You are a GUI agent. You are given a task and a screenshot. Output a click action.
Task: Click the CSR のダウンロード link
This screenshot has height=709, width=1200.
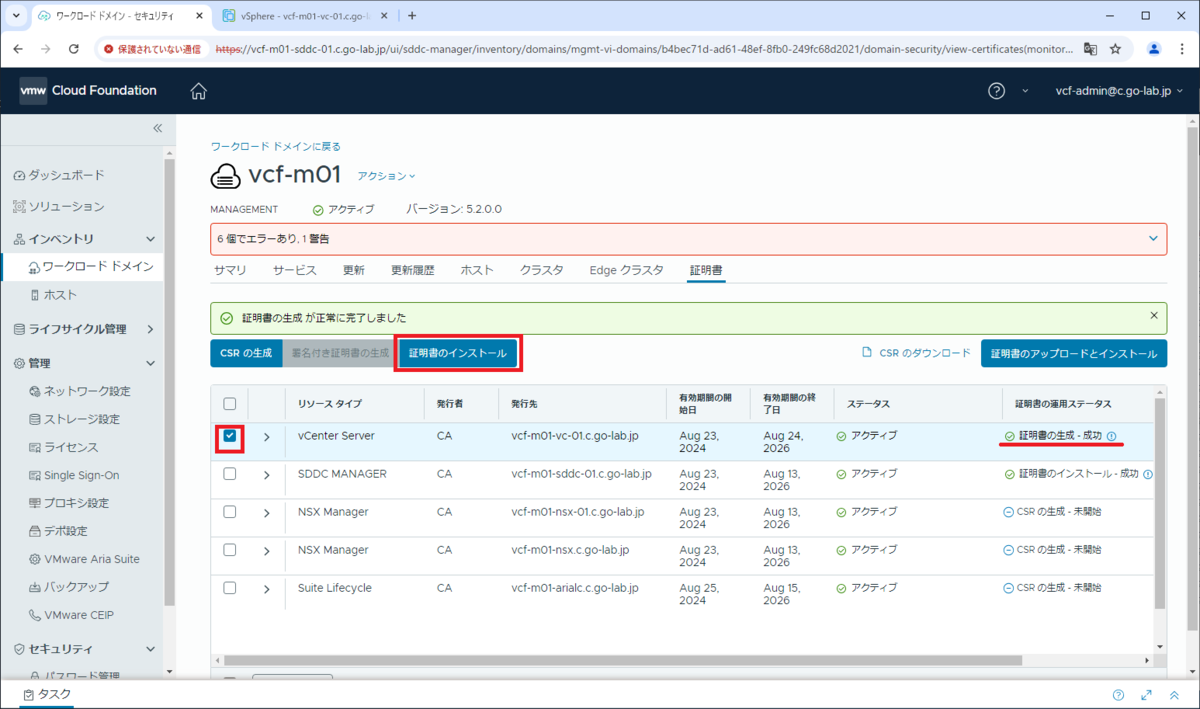click(925, 353)
